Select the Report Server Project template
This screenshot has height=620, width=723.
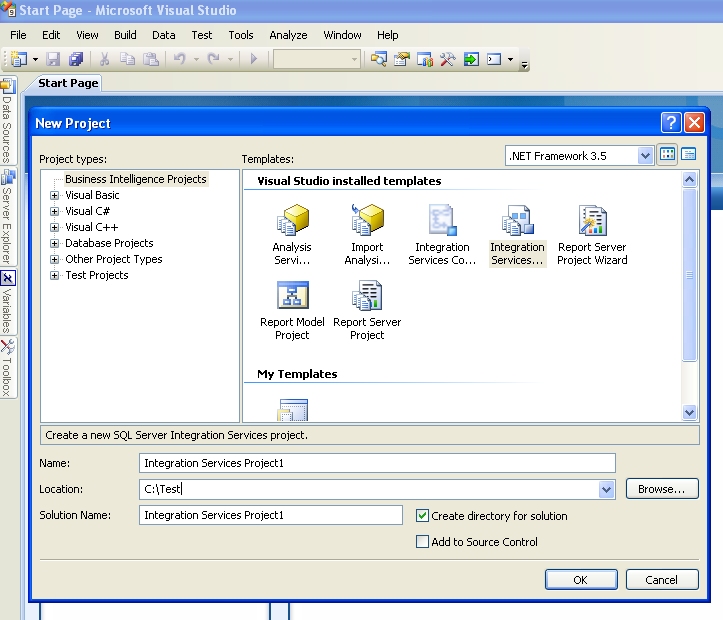pos(367,296)
